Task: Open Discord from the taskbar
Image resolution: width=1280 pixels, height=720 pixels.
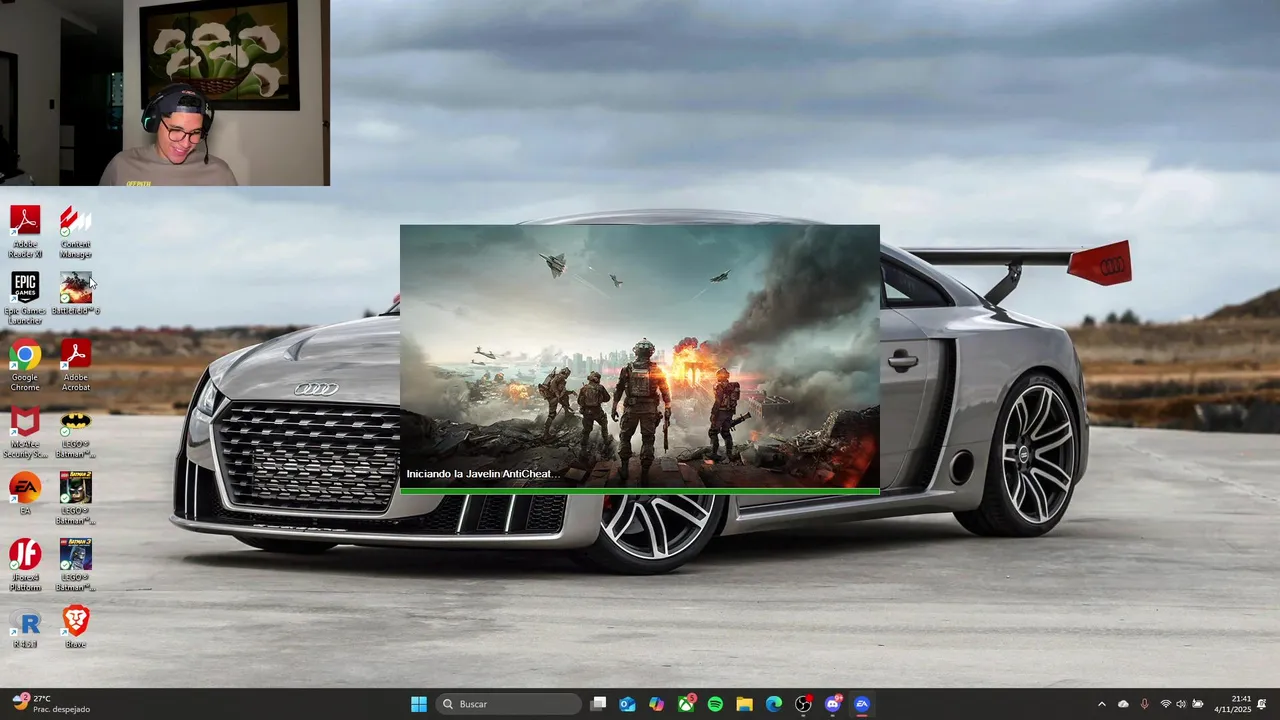Action: tap(833, 704)
